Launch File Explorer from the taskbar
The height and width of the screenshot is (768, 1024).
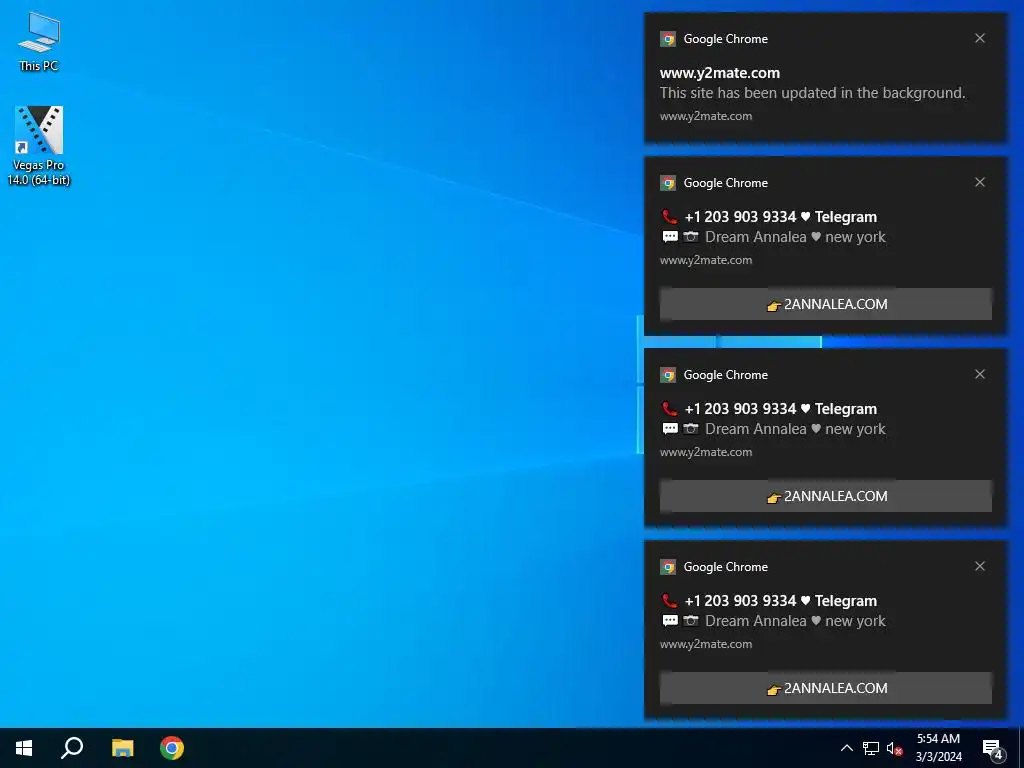pos(122,748)
